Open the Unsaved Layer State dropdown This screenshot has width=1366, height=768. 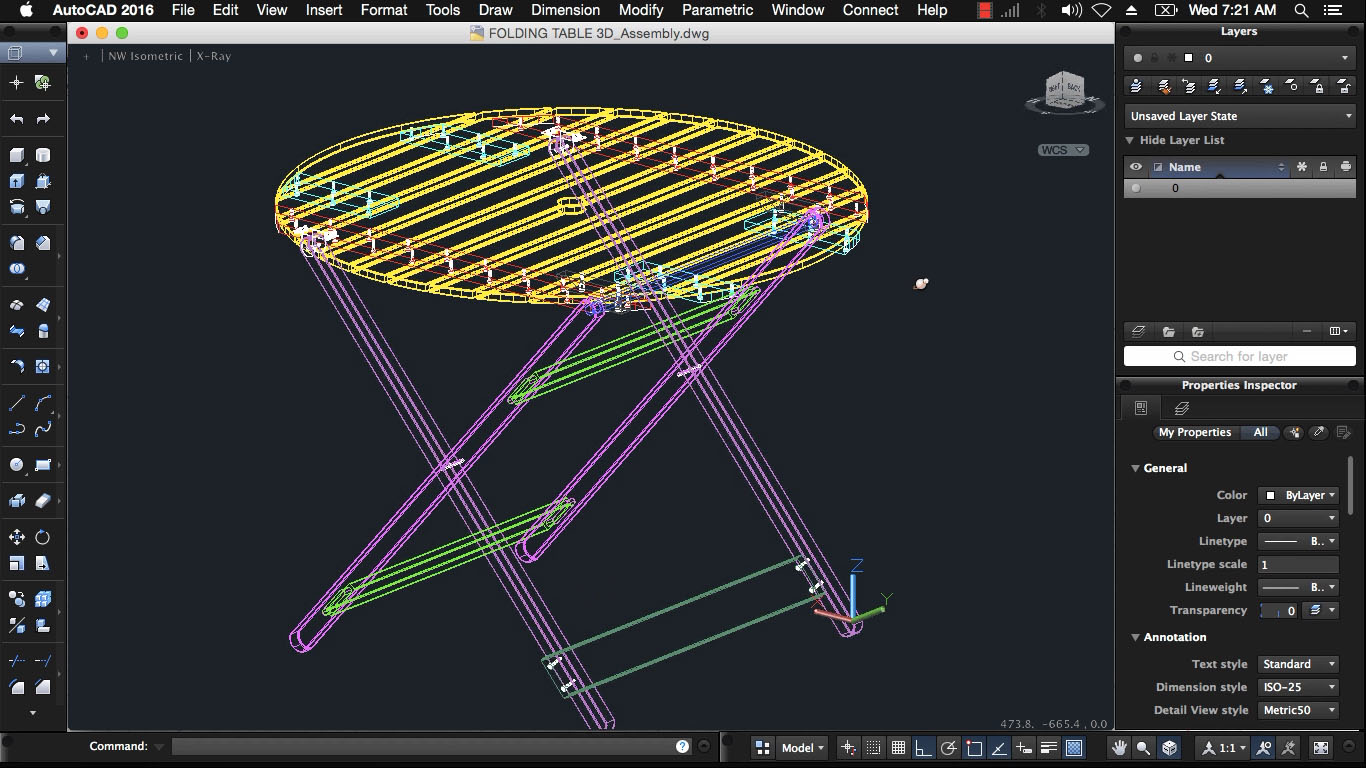click(x=1240, y=116)
